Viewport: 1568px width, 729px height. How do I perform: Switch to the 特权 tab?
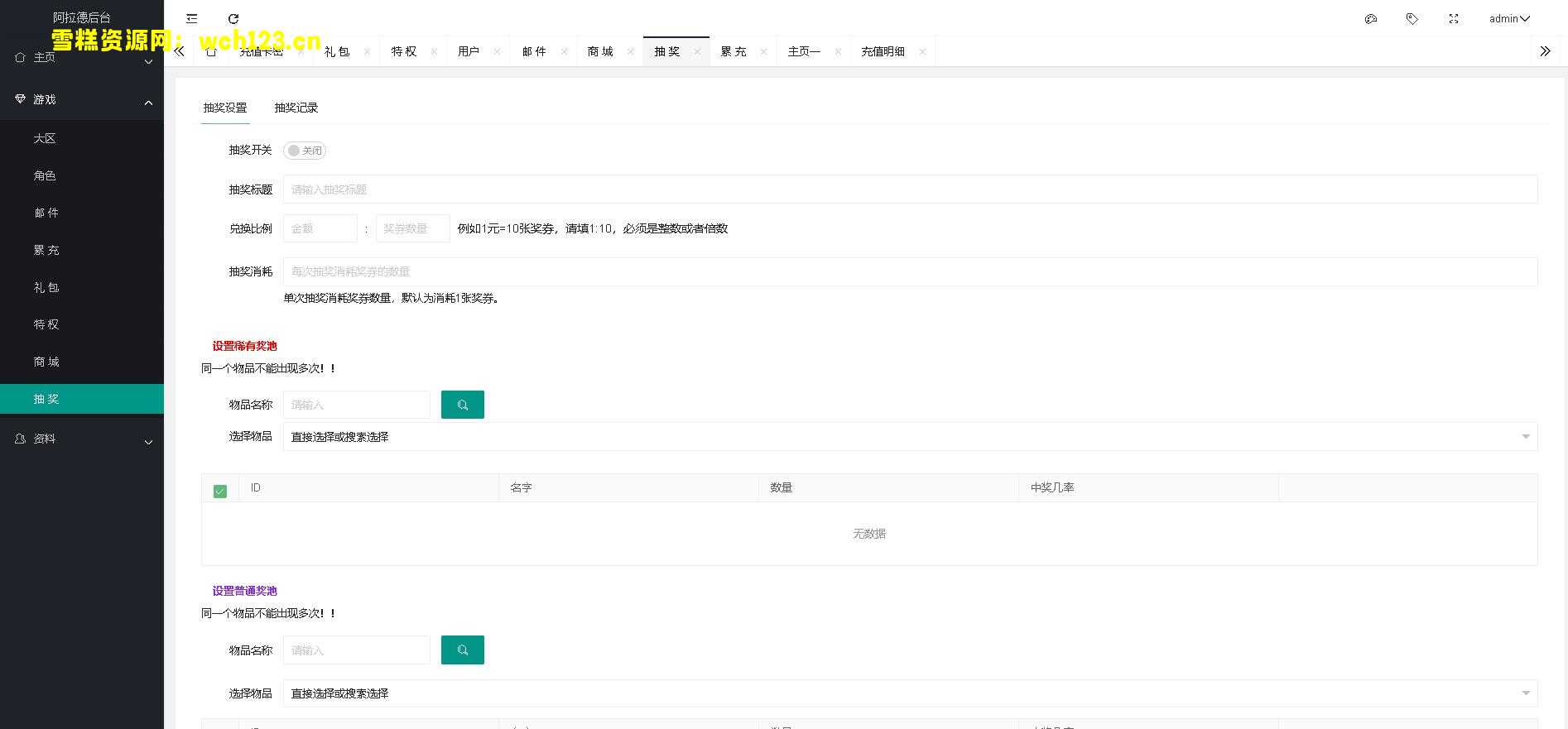(x=404, y=51)
